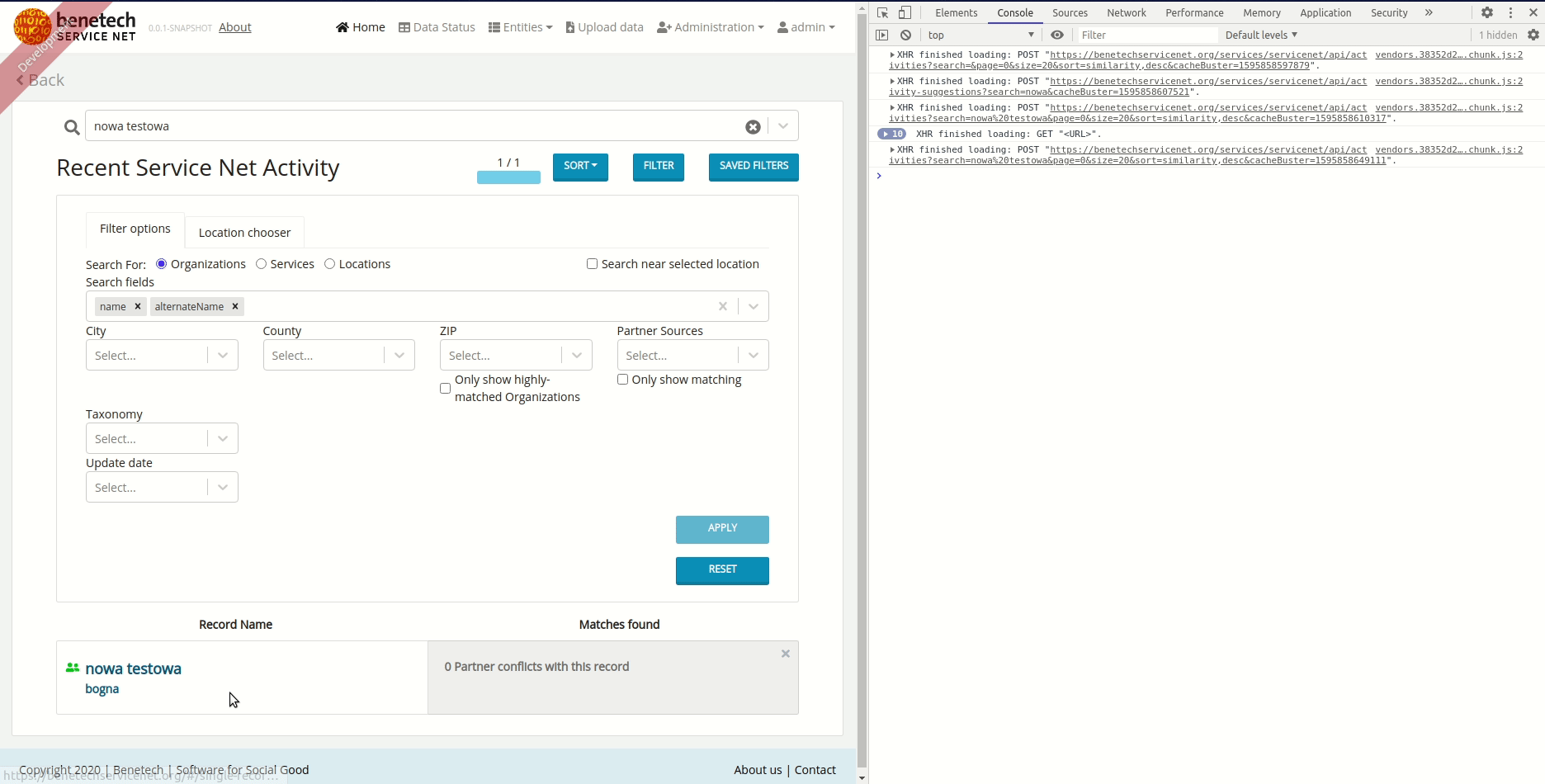The image size is (1545, 784).
Task: Open console settings gear
Action: [1533, 35]
